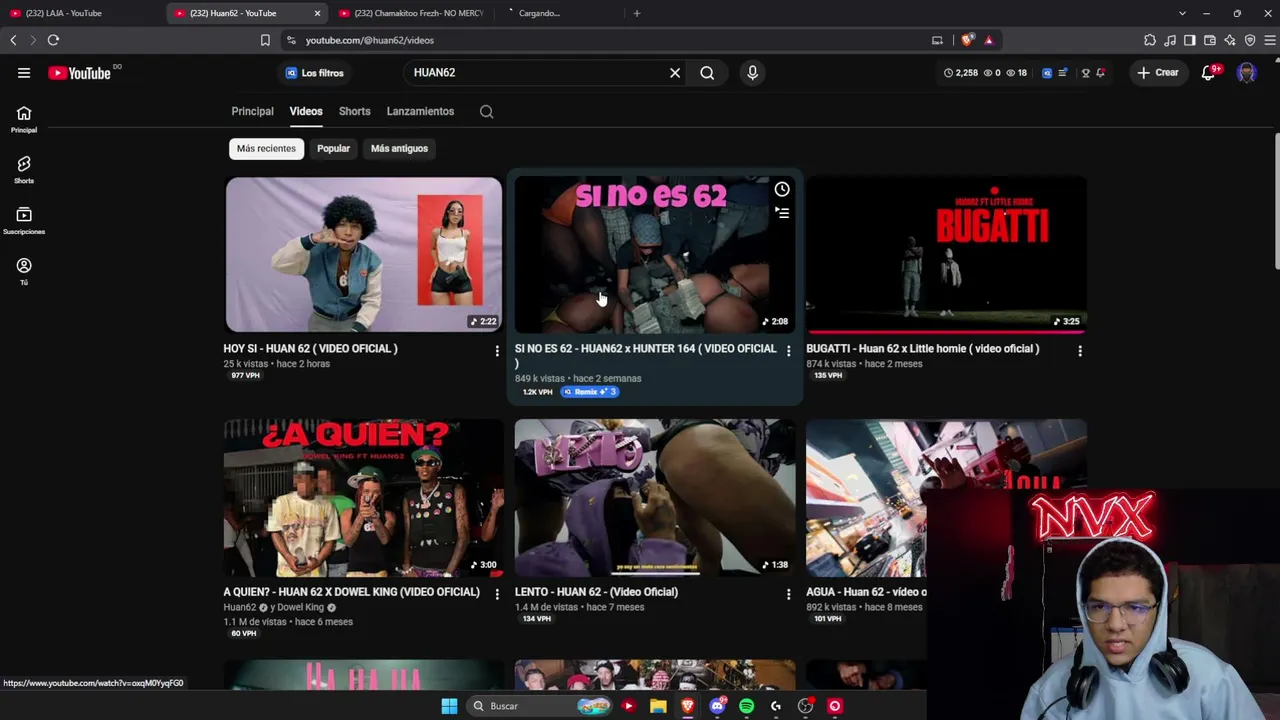This screenshot has height=720, width=1280.
Task: Open the Tú section in sidebar
Action: click(24, 271)
